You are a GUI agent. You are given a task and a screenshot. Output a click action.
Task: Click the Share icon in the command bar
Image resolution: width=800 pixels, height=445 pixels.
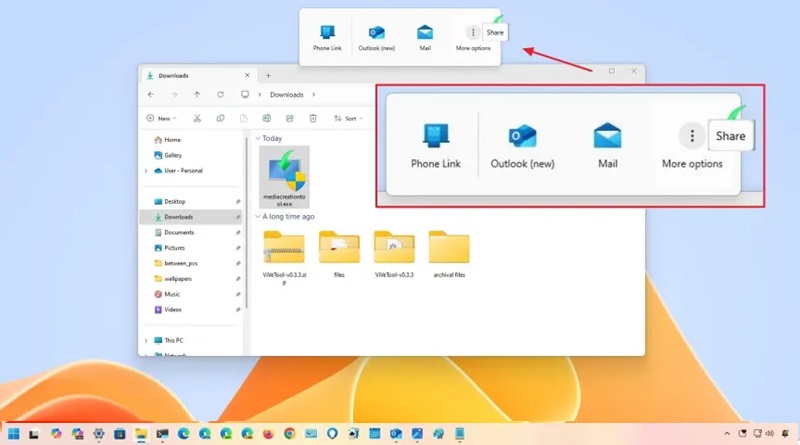pyautogui.click(x=290, y=118)
